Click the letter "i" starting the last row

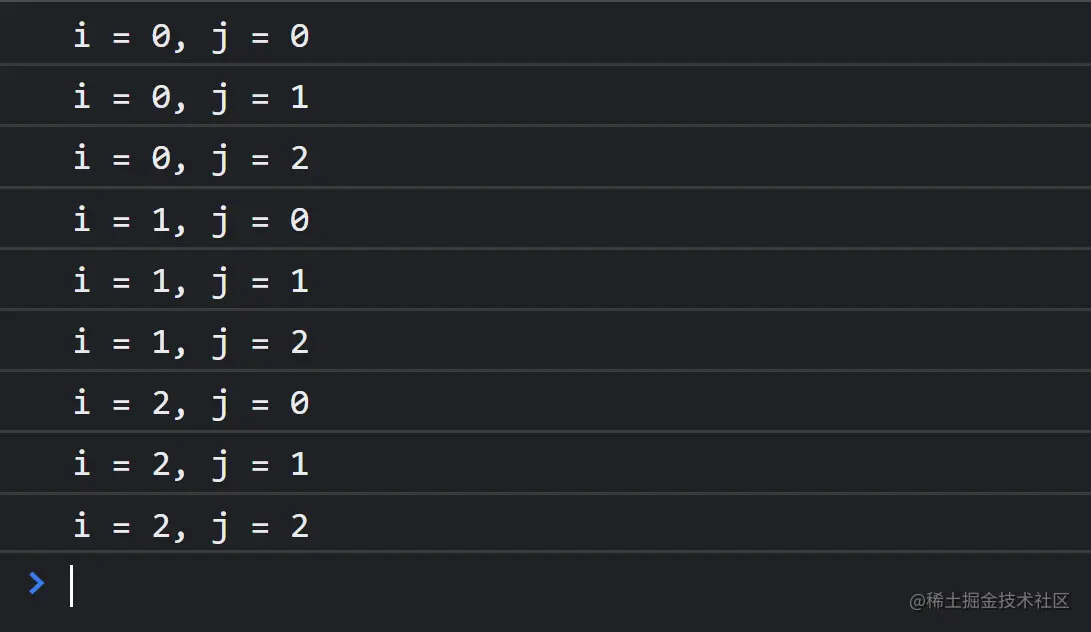82,525
